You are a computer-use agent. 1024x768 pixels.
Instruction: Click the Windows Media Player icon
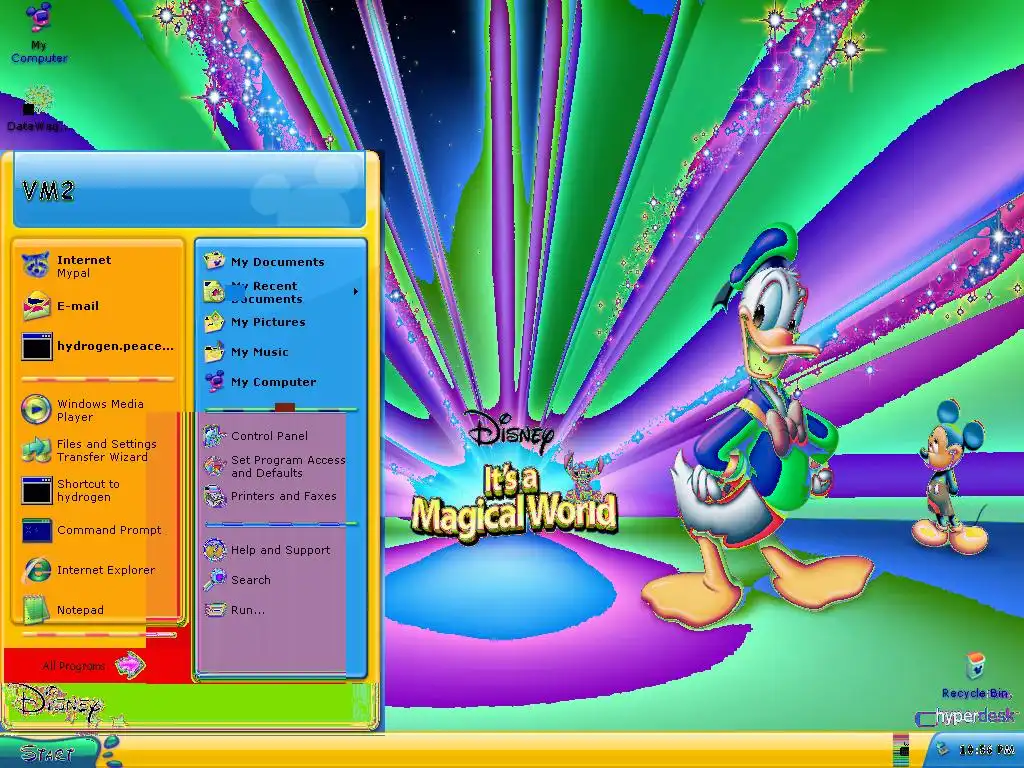click(x=36, y=409)
